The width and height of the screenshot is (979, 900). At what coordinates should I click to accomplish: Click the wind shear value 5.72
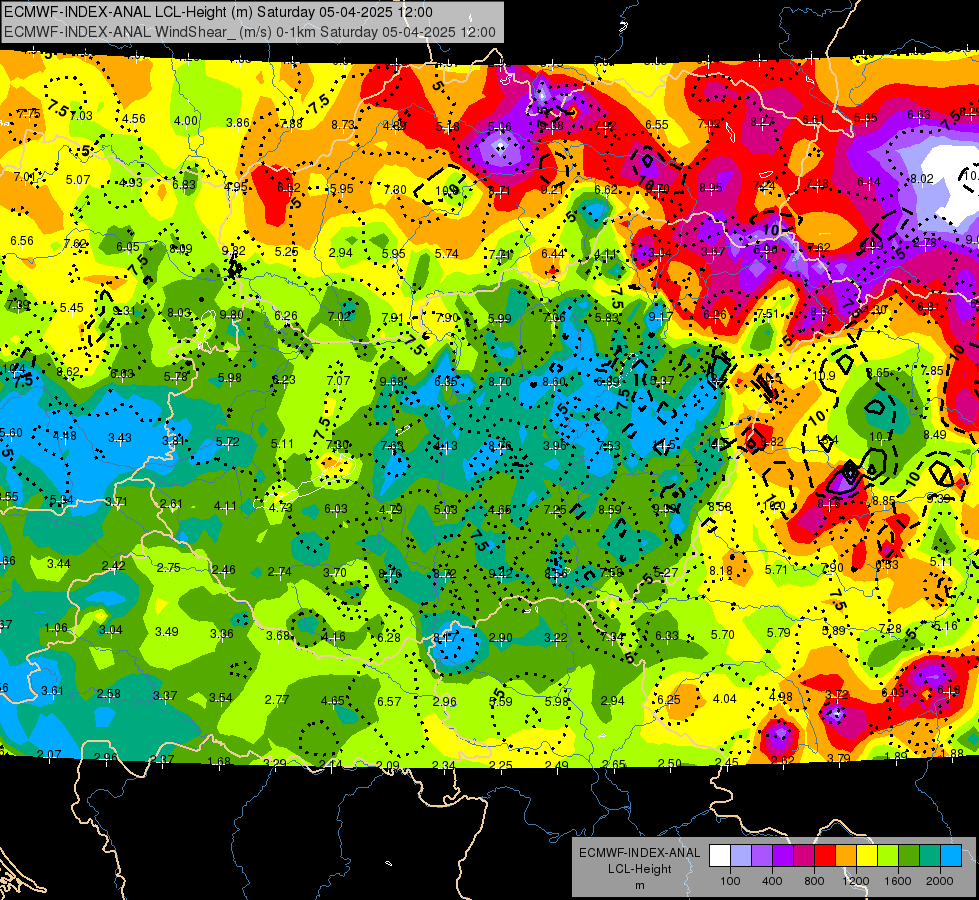click(x=227, y=442)
